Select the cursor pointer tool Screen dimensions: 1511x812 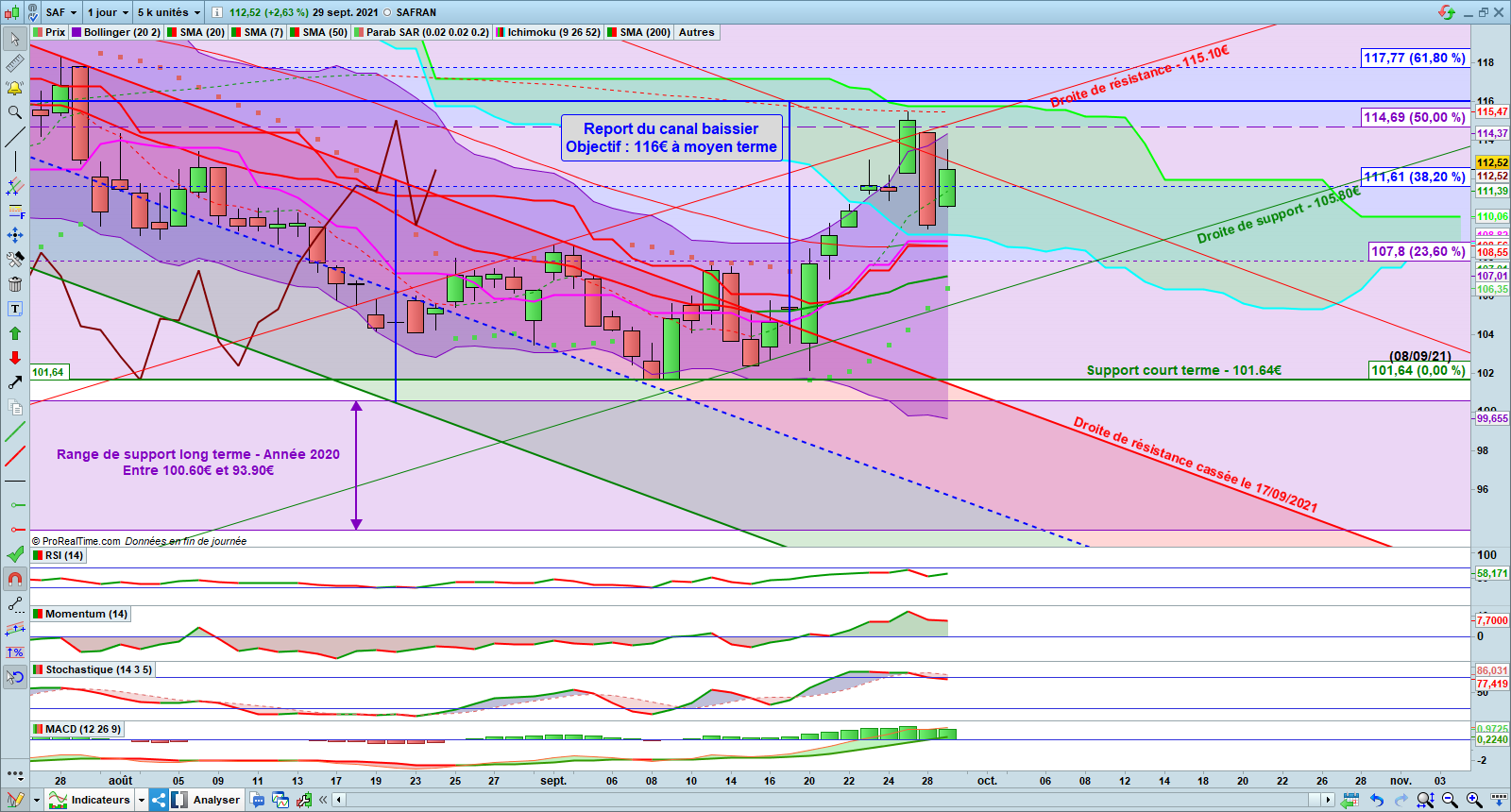[x=15, y=39]
